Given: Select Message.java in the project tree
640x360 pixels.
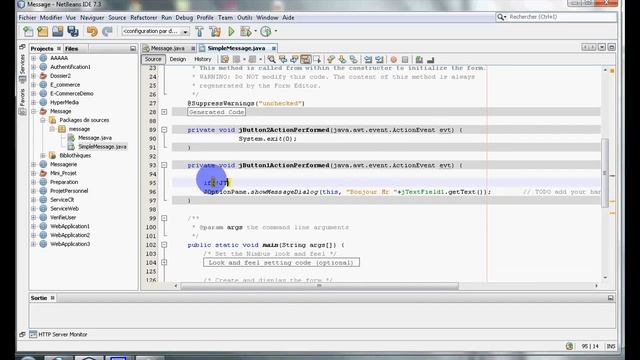Looking at the screenshot, I should coord(95,138).
